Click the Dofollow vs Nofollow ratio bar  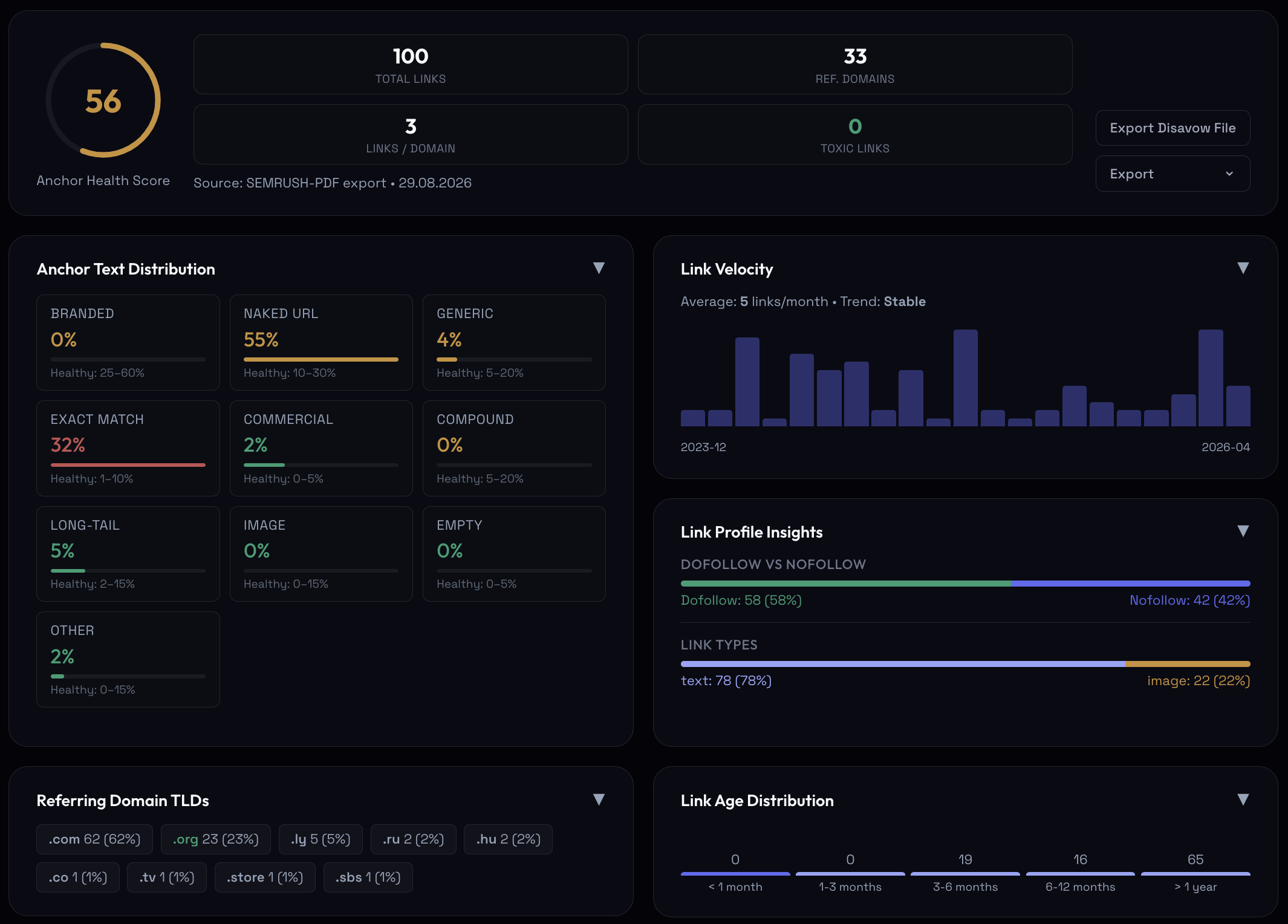tap(965, 584)
